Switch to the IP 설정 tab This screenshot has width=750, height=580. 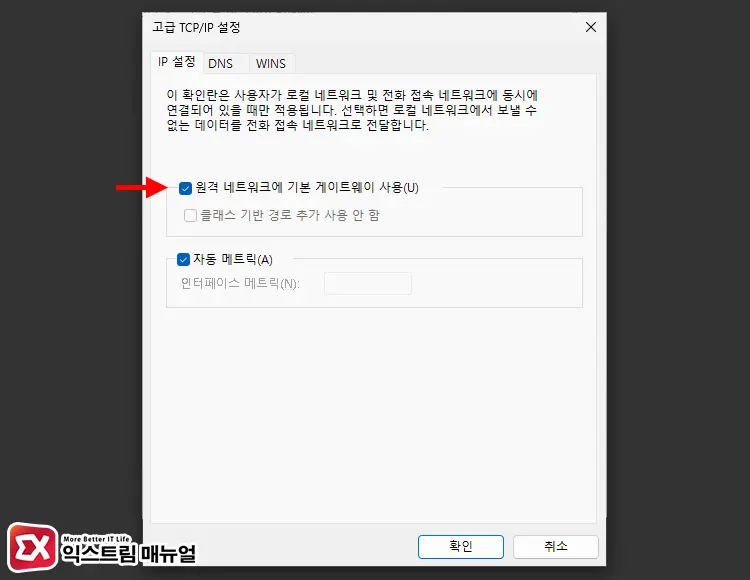(176, 62)
